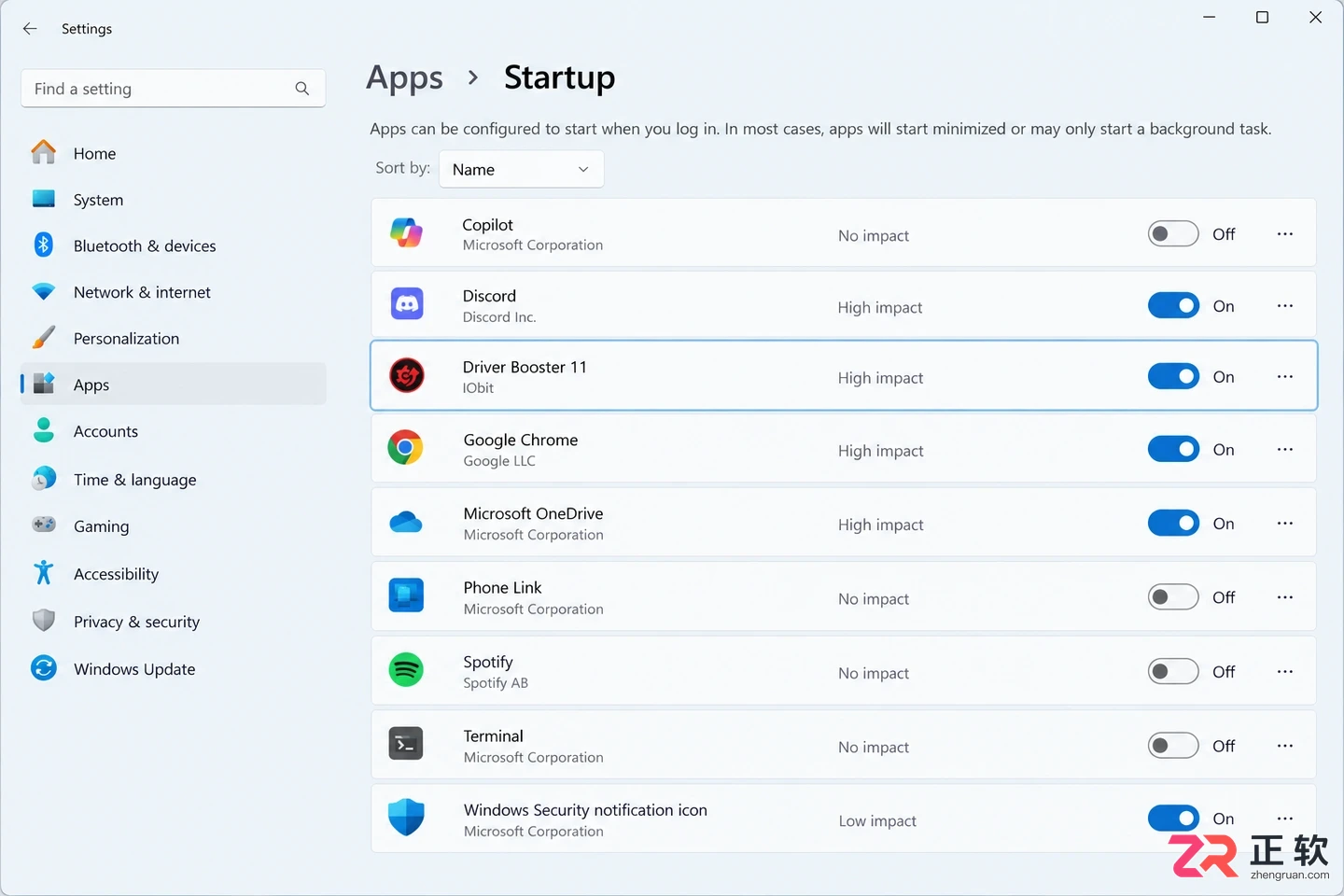Open the Sort by Name dropdown

point(521,169)
